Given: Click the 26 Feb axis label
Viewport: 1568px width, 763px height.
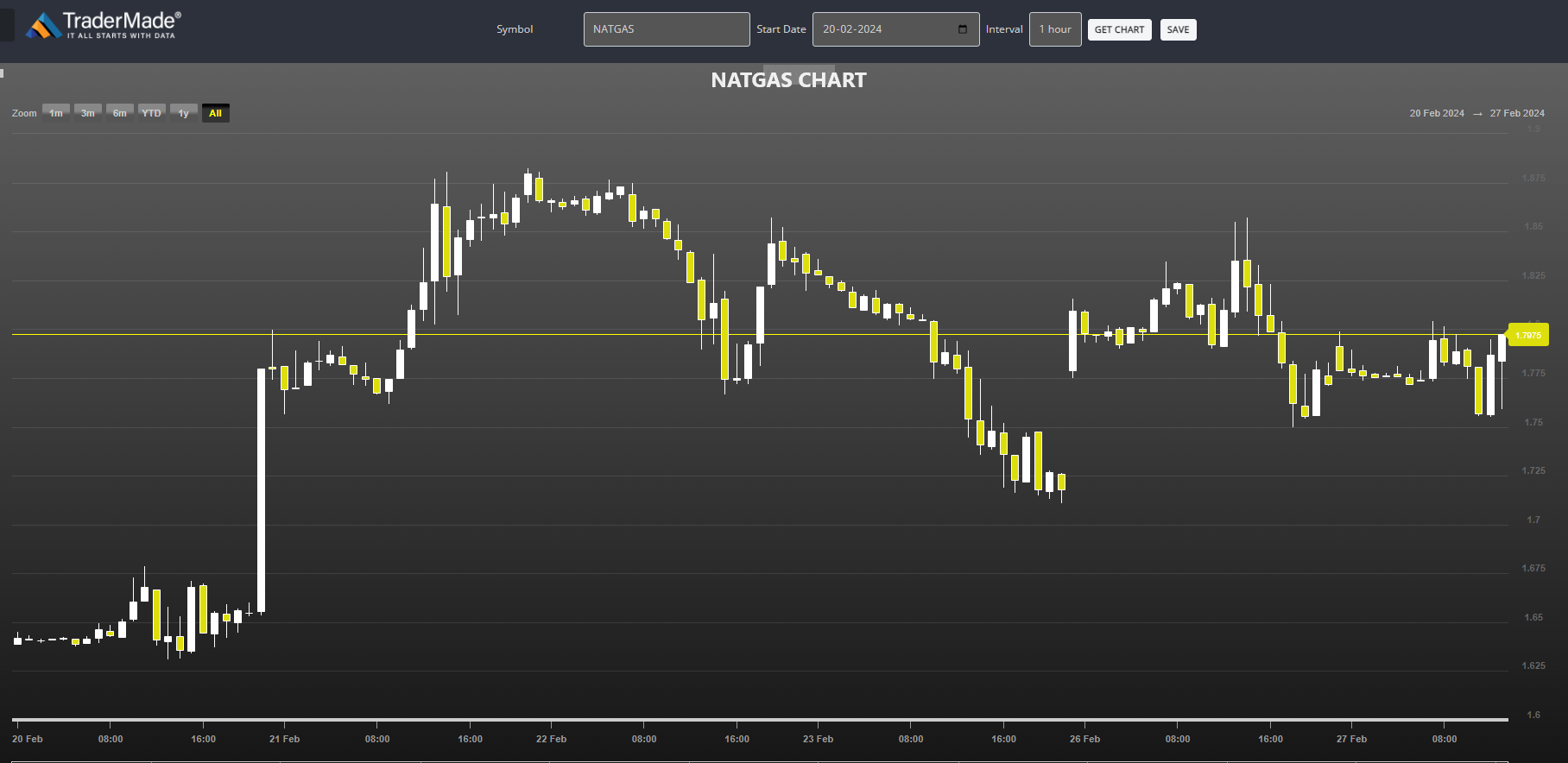Looking at the screenshot, I should tap(1084, 739).
